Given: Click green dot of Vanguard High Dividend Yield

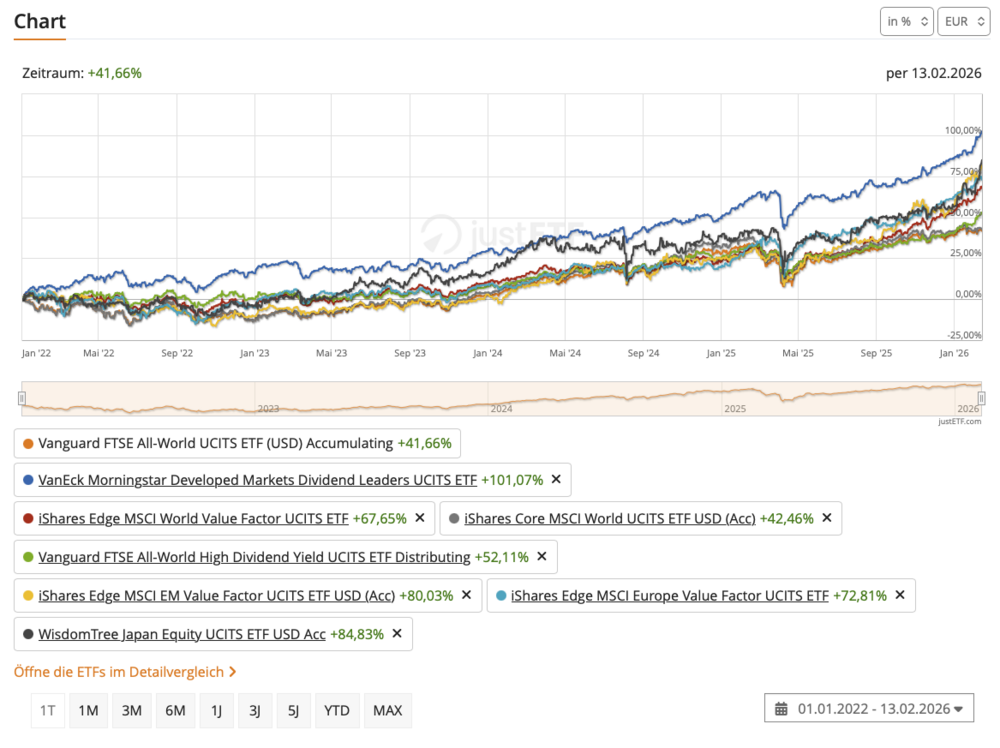Looking at the screenshot, I should pos(28,557).
